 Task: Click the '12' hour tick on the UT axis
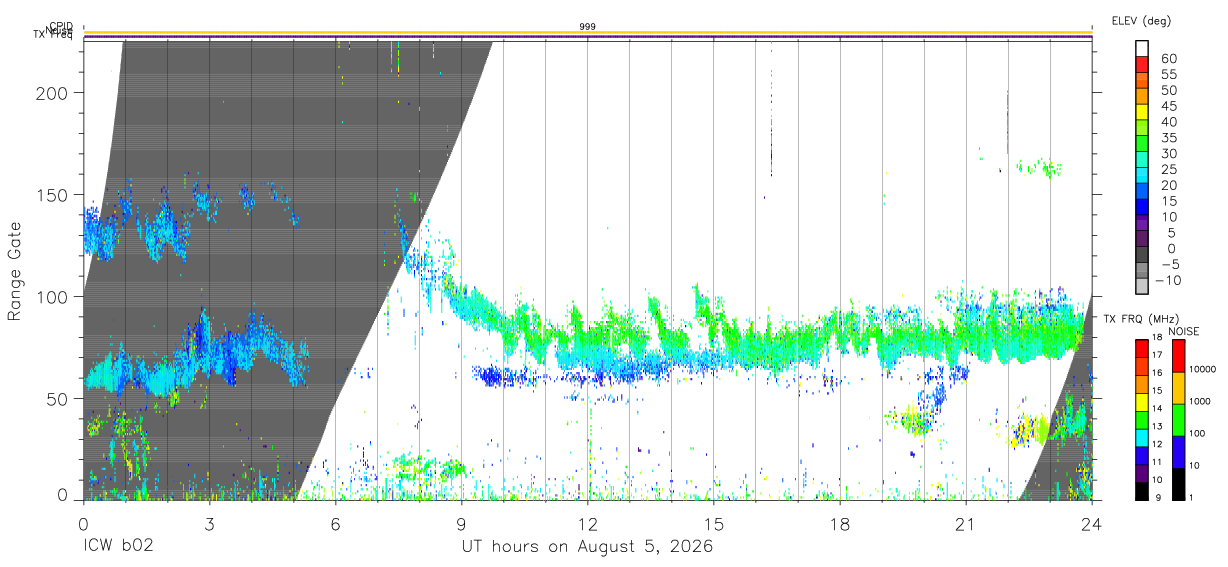(588, 524)
